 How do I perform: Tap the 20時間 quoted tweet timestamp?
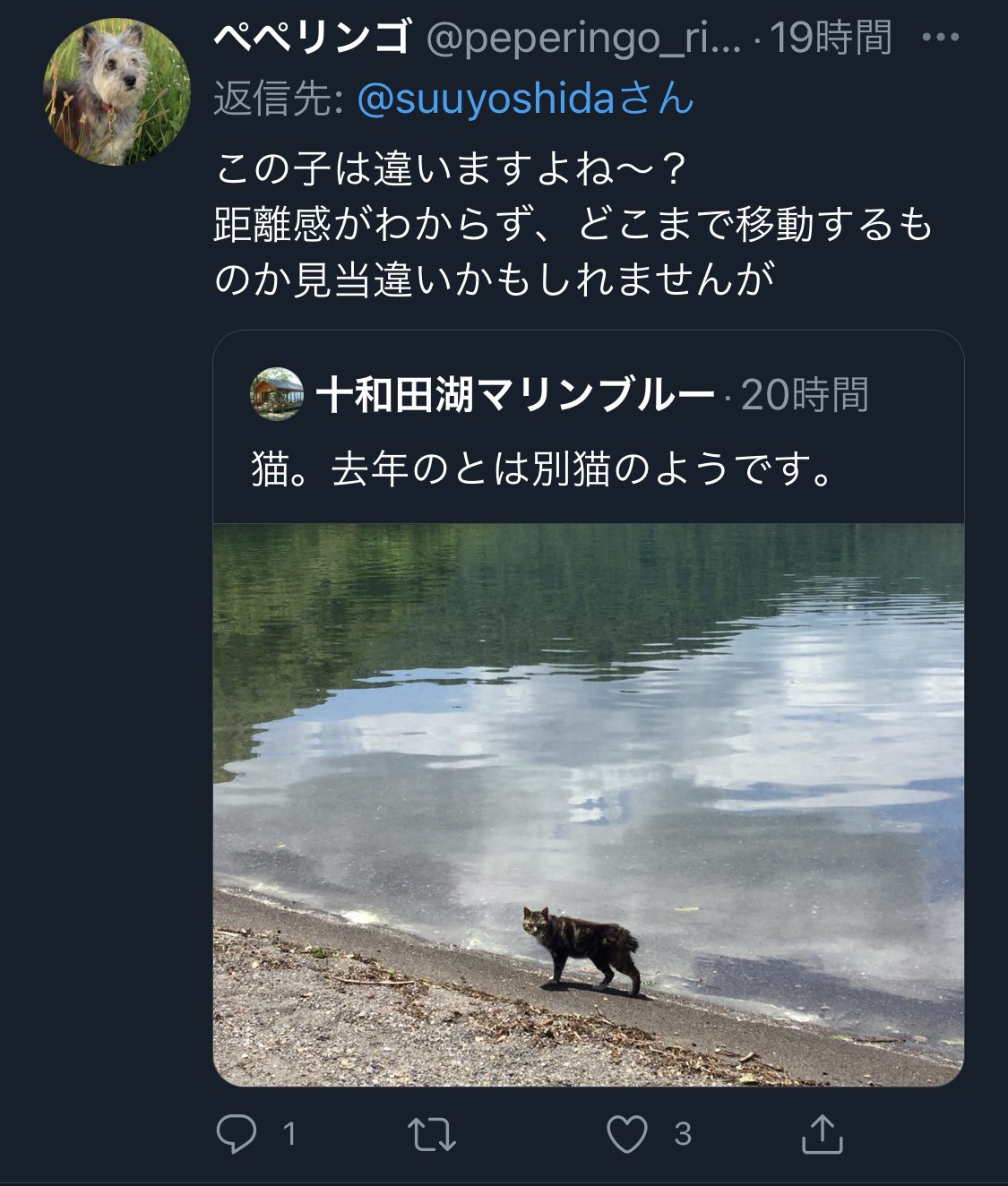click(x=805, y=395)
